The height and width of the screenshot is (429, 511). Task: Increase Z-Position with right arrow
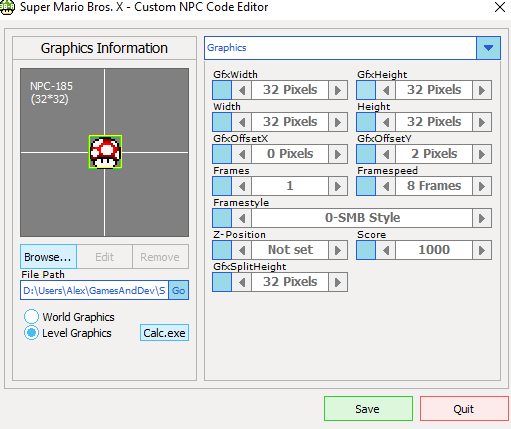click(338, 250)
